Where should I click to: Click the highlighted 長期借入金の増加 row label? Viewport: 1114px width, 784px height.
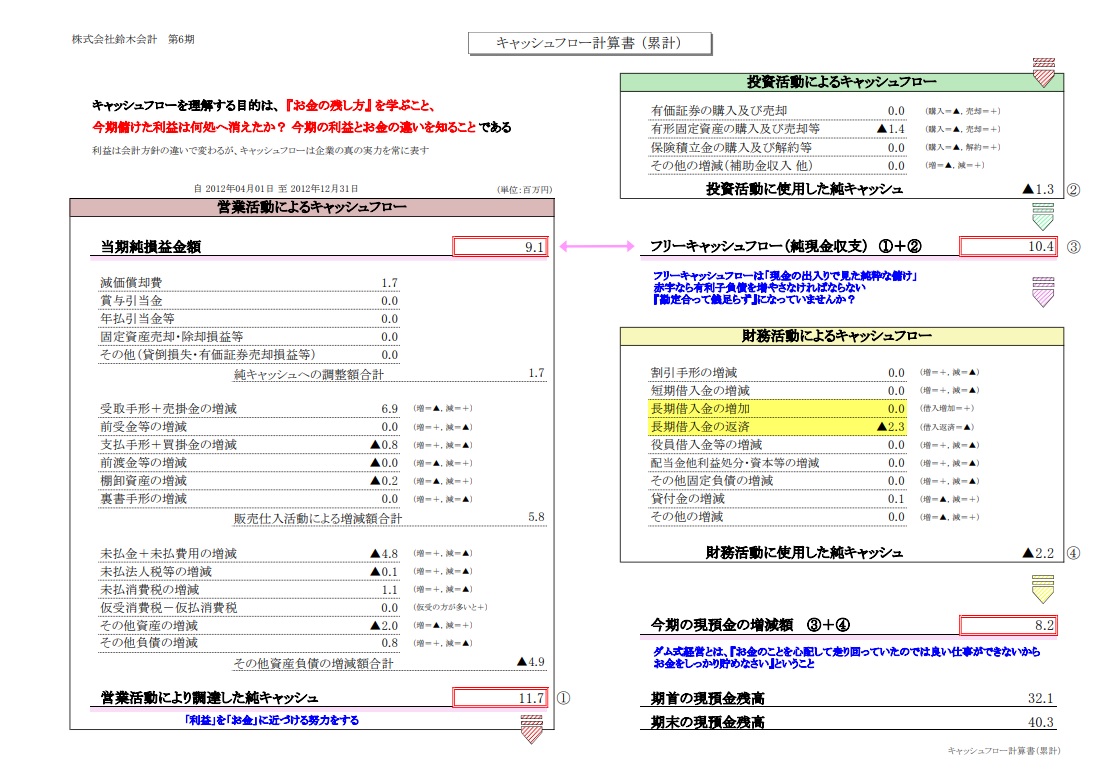pyautogui.click(x=700, y=408)
